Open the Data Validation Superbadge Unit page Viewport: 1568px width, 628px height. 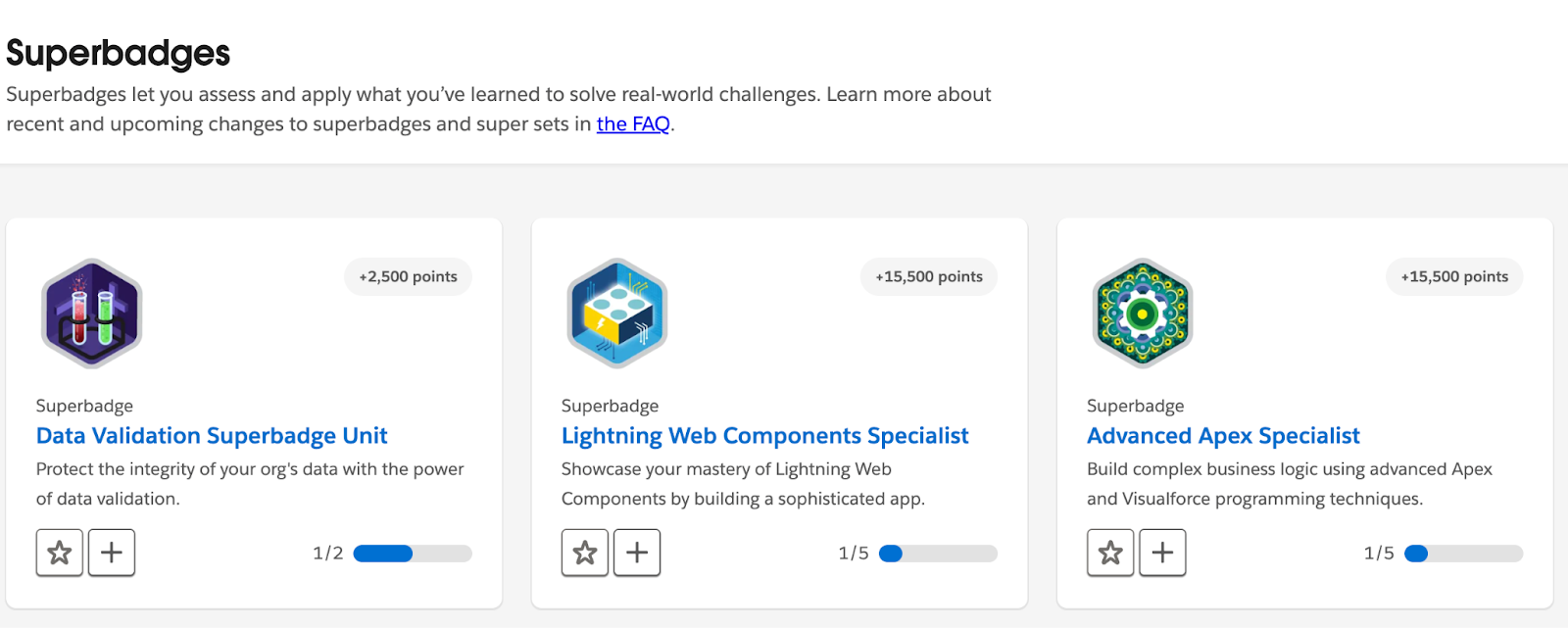coord(211,435)
